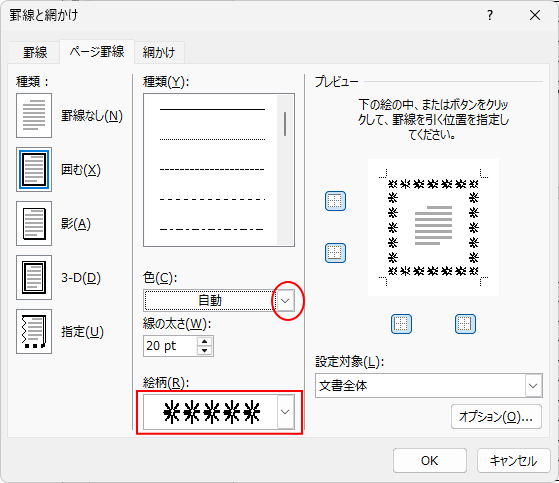The height and width of the screenshot is (483, 559).
Task: Click the 影(A) label
Action: point(76,224)
